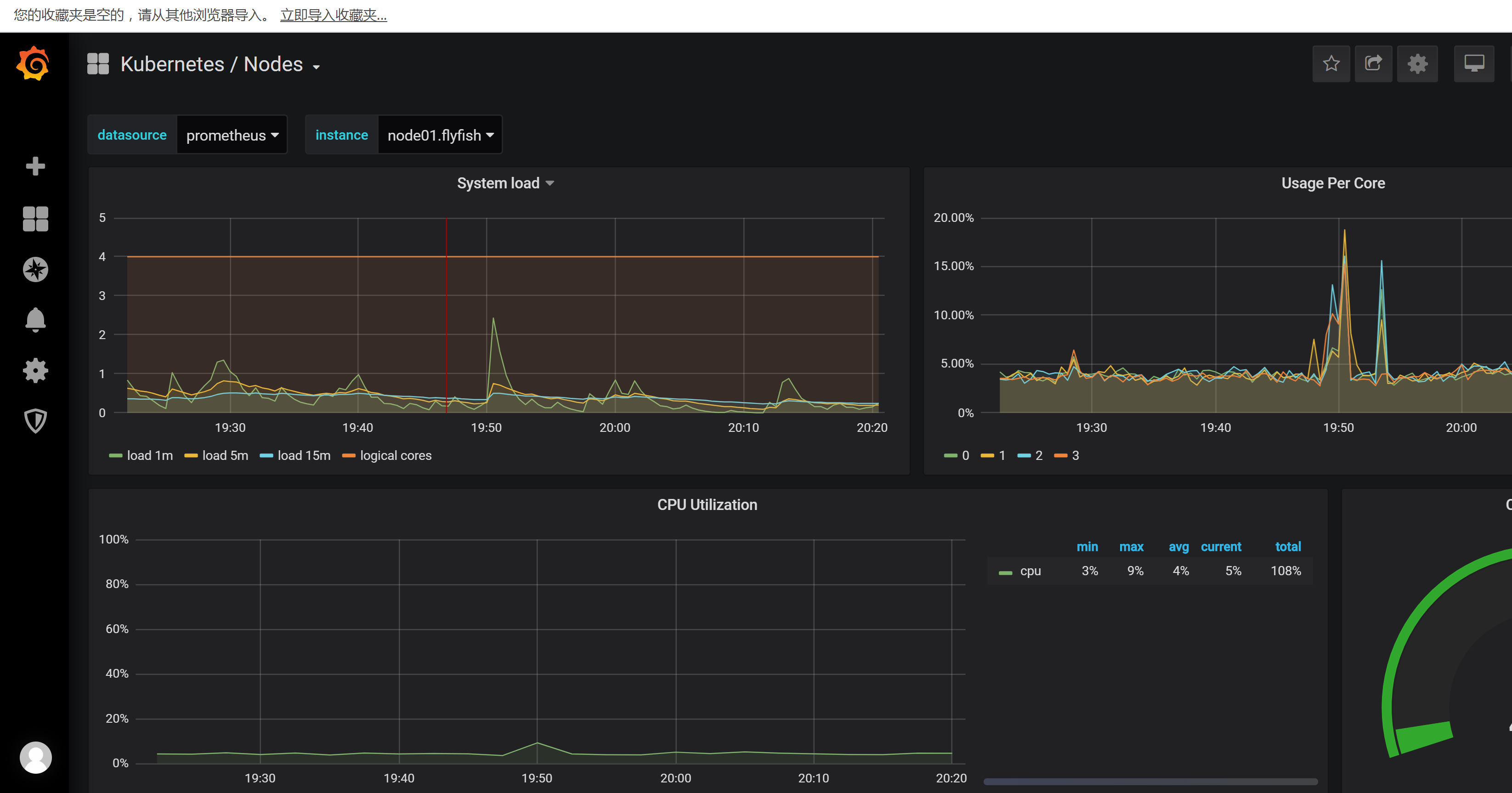Click the logical cores orange color swatch
The width and height of the screenshot is (1512, 793).
(x=349, y=456)
